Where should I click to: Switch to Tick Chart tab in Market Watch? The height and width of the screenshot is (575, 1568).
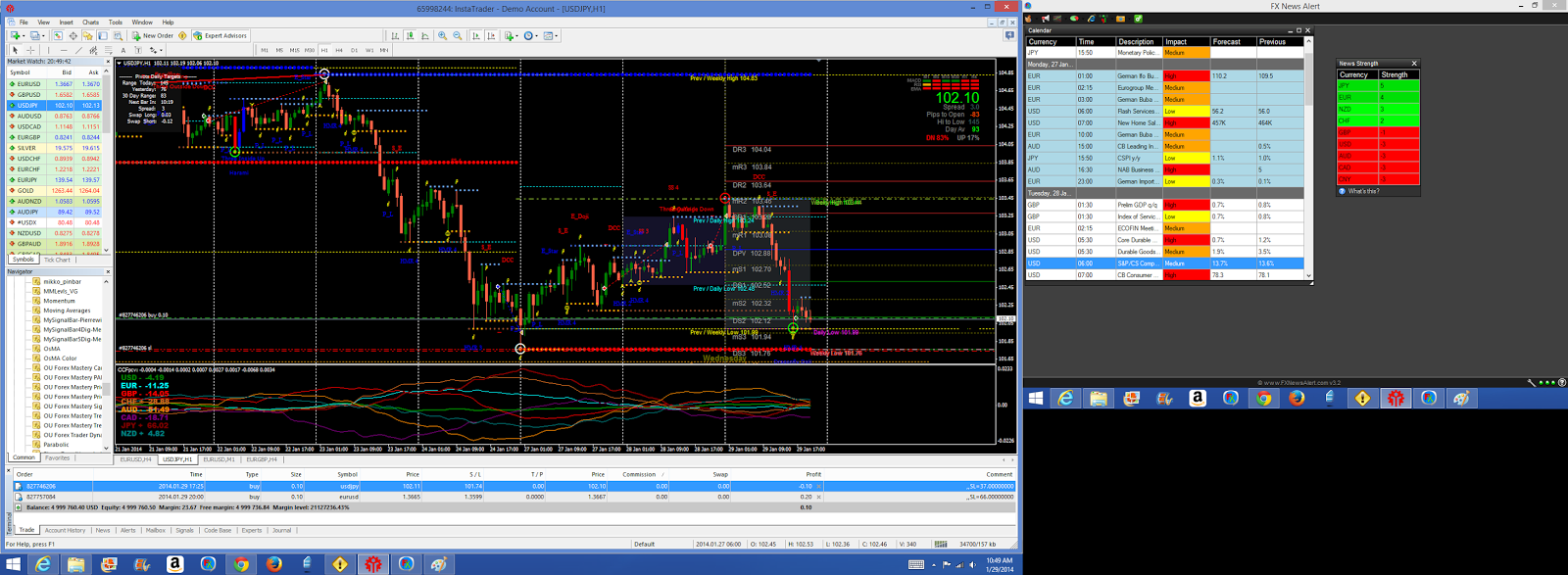tap(57, 260)
